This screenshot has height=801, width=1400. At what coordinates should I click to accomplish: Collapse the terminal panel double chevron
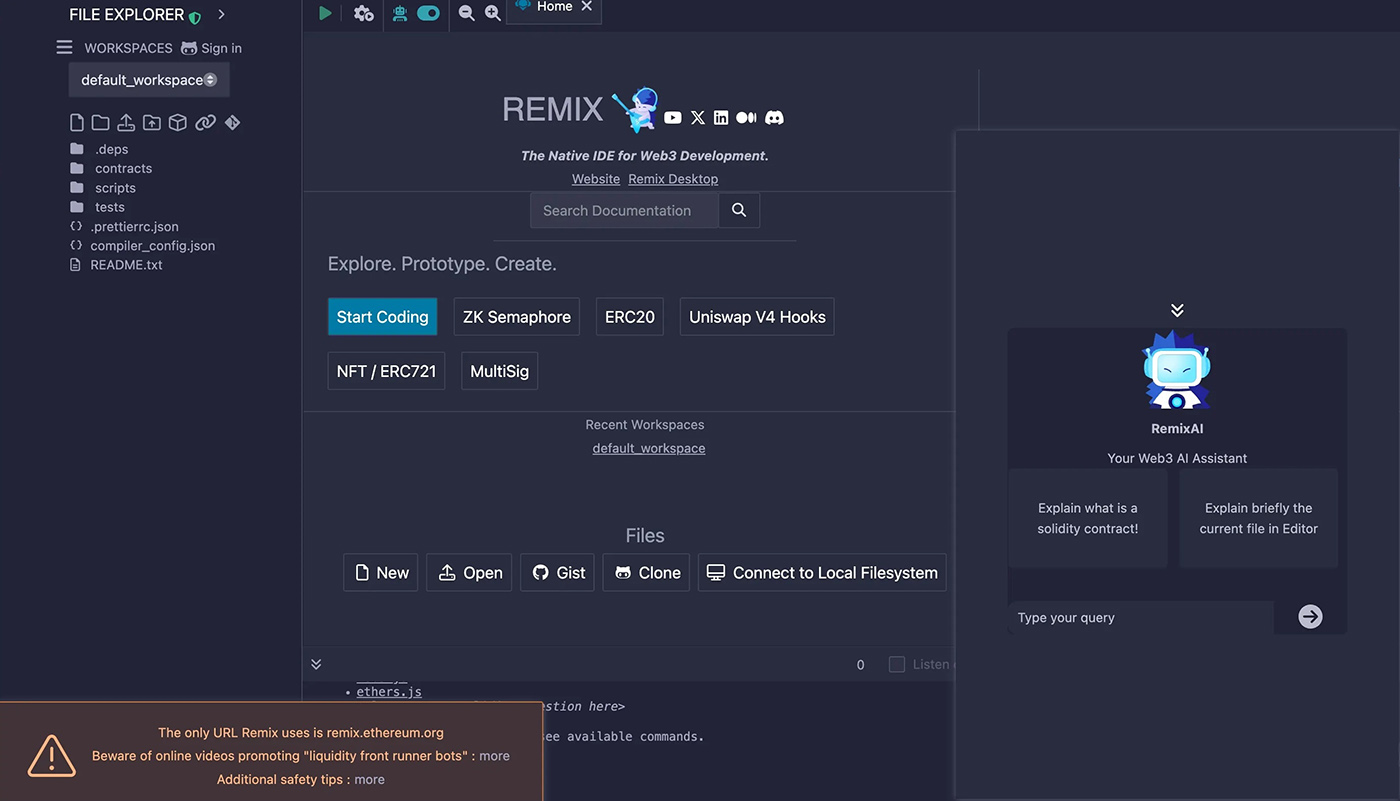click(316, 664)
